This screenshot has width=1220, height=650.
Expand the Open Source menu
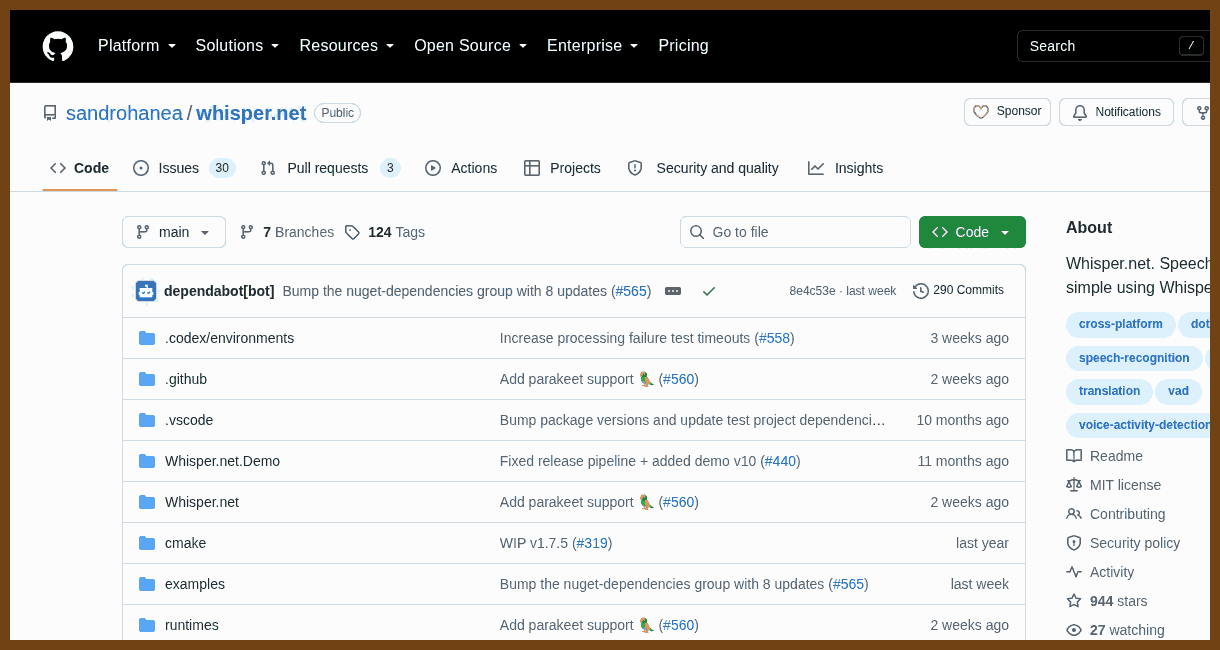tap(471, 46)
